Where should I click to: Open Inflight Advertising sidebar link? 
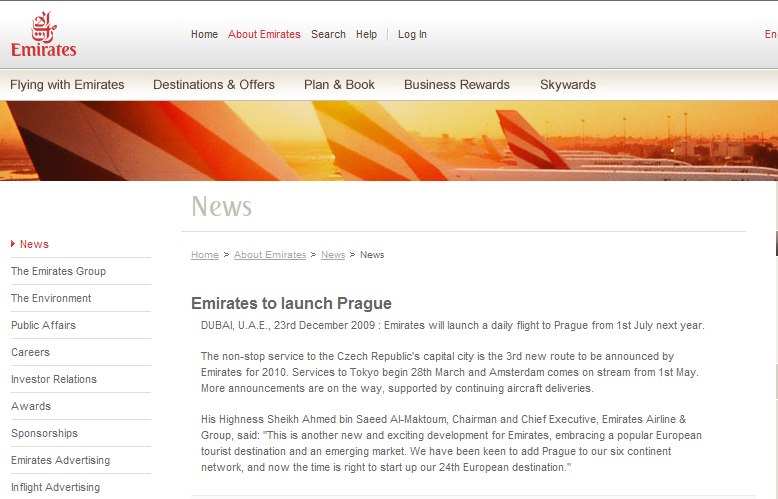tap(56, 487)
